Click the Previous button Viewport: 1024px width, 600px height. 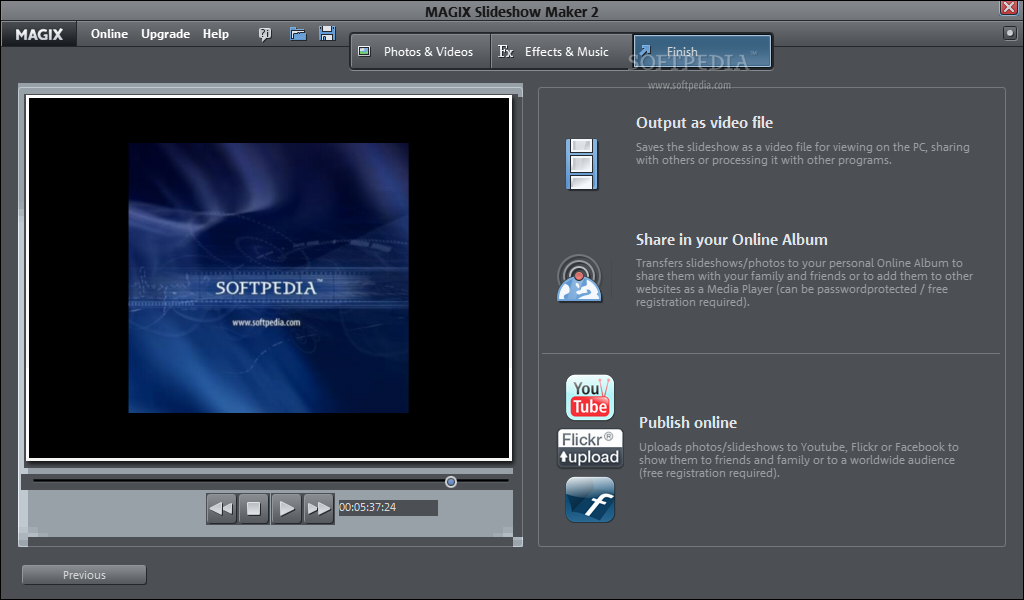[84, 575]
